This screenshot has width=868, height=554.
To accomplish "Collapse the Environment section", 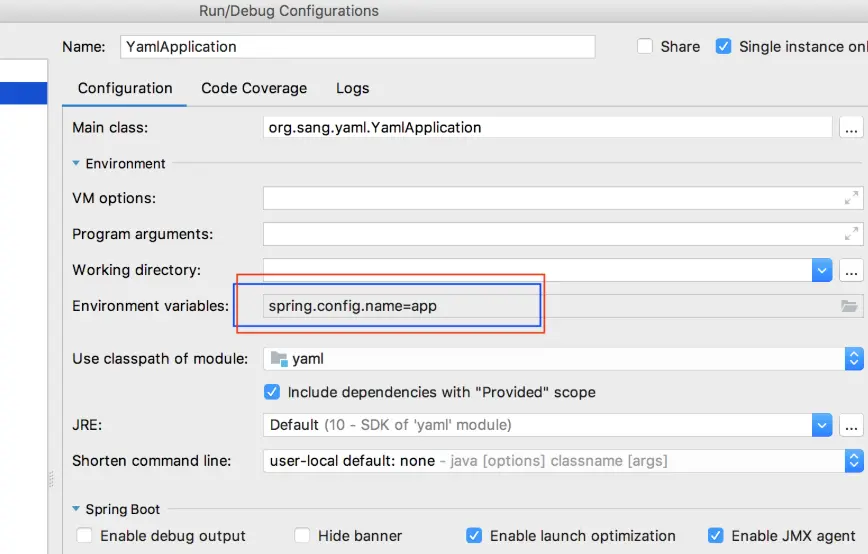I will click(x=76, y=163).
